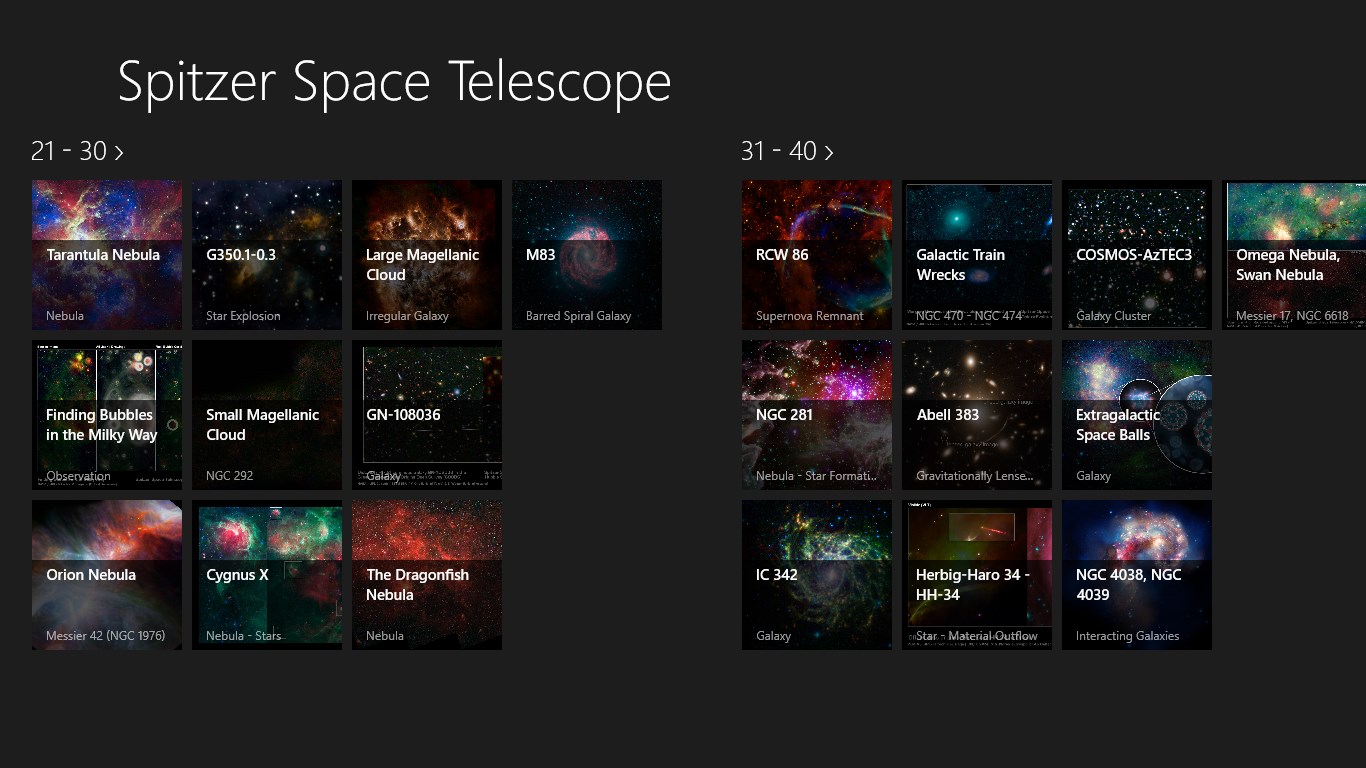Open the Large Magellanic Cloud tile

(x=427, y=255)
